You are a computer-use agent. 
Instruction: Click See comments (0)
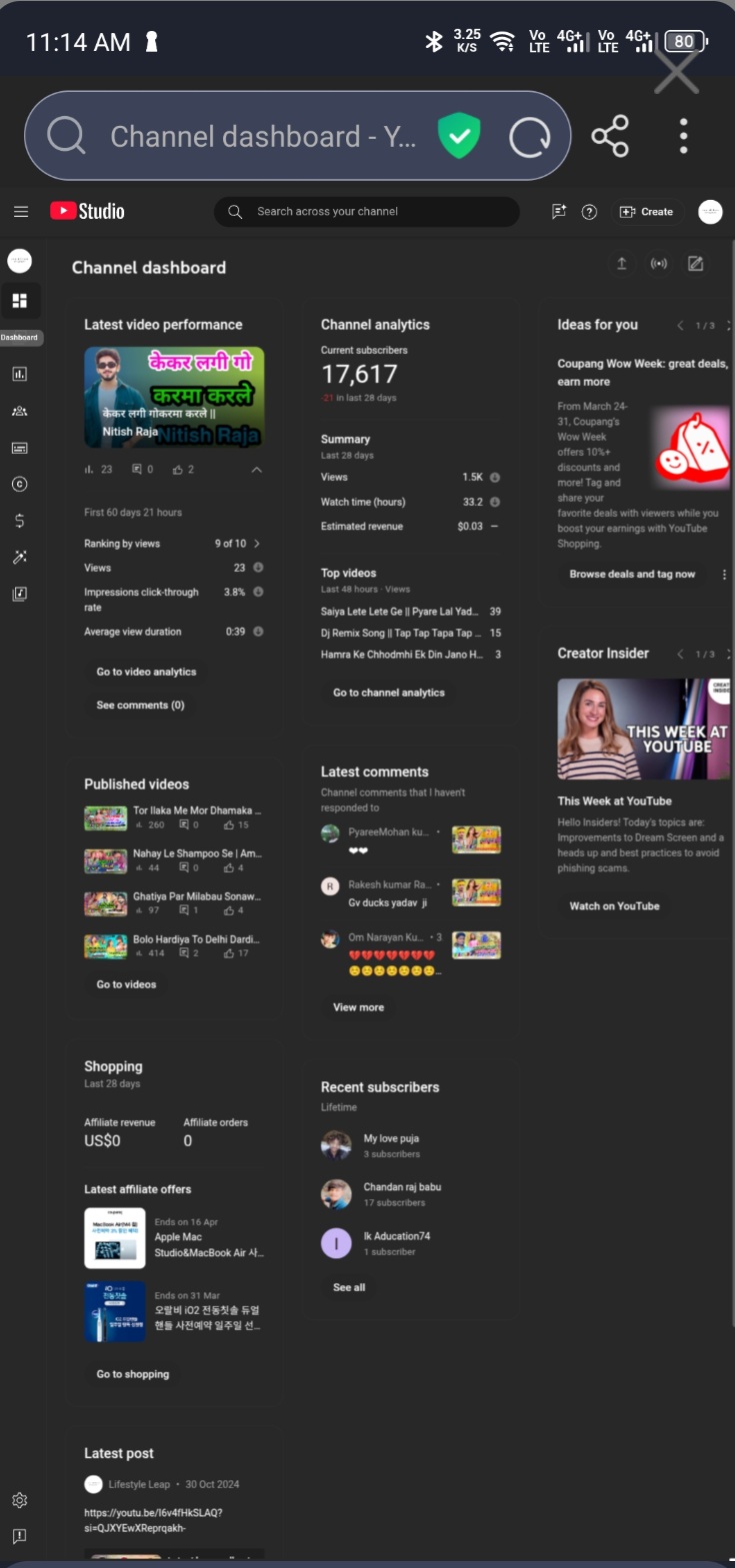click(x=140, y=706)
